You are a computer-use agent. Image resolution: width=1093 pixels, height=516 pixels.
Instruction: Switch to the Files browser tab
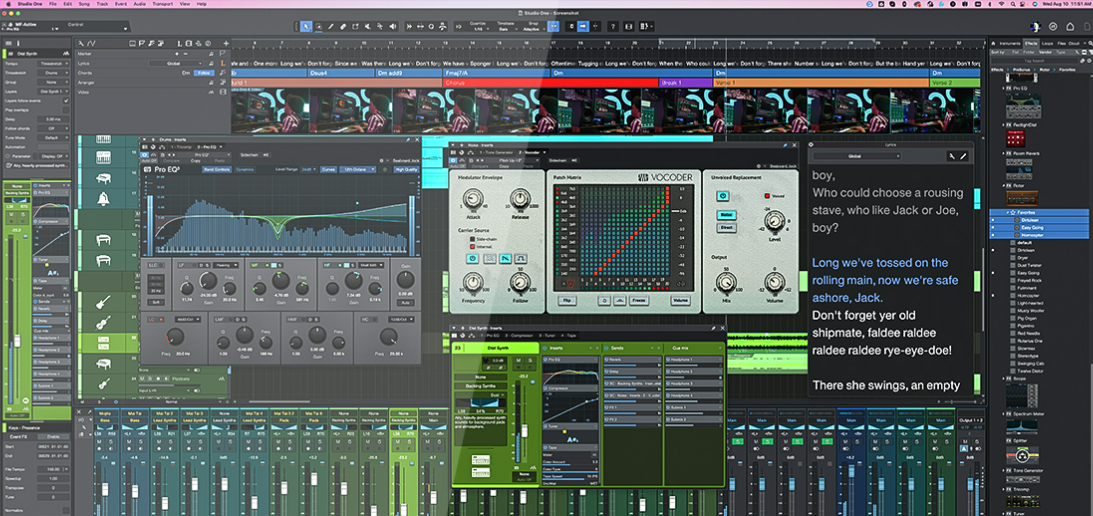point(1062,43)
